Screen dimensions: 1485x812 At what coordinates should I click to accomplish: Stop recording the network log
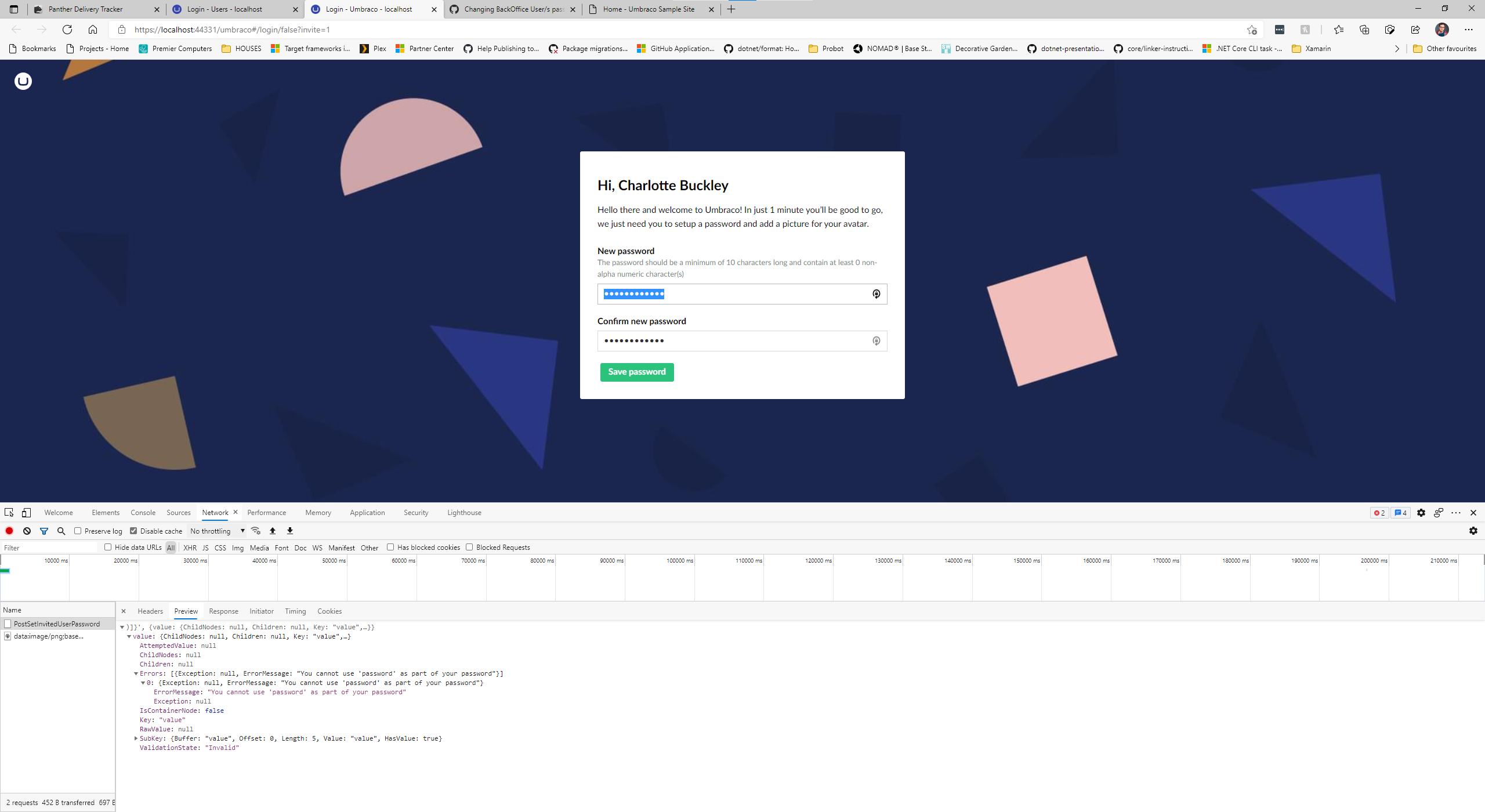coord(9,531)
